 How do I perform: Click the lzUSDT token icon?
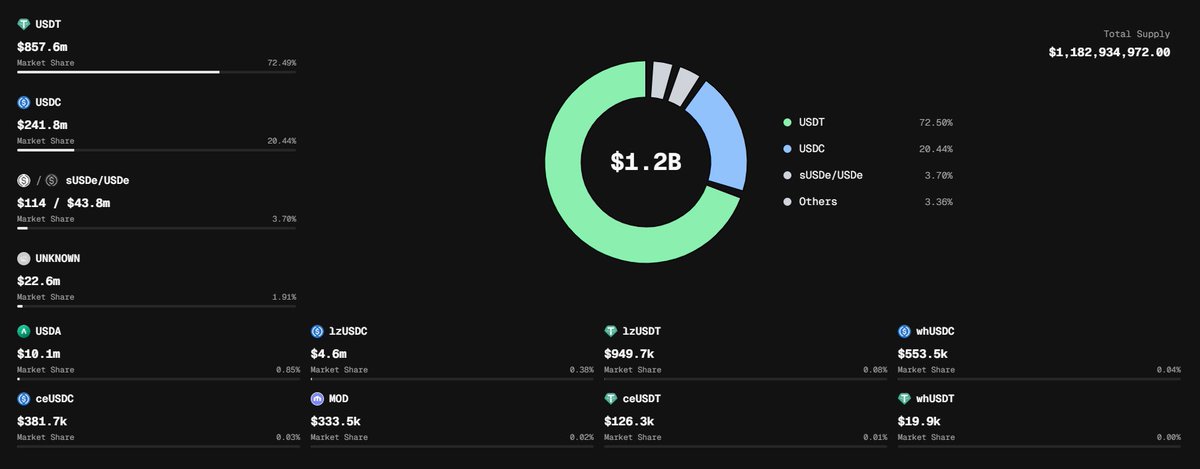pos(611,330)
